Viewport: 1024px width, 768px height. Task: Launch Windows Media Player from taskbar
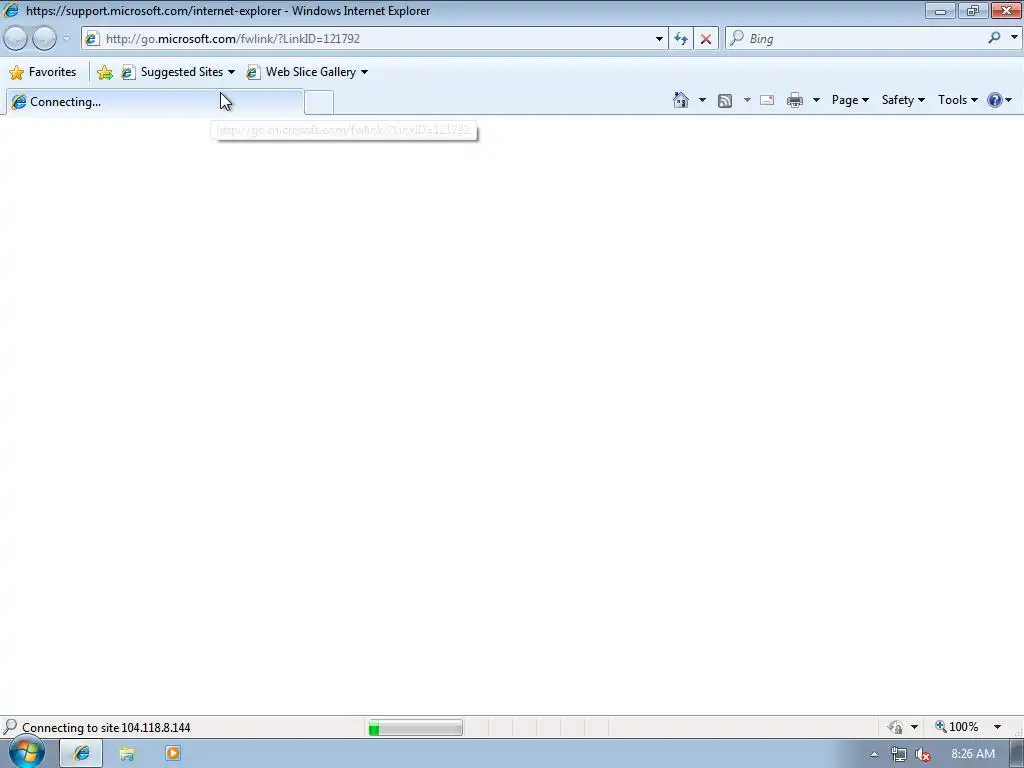(x=173, y=754)
